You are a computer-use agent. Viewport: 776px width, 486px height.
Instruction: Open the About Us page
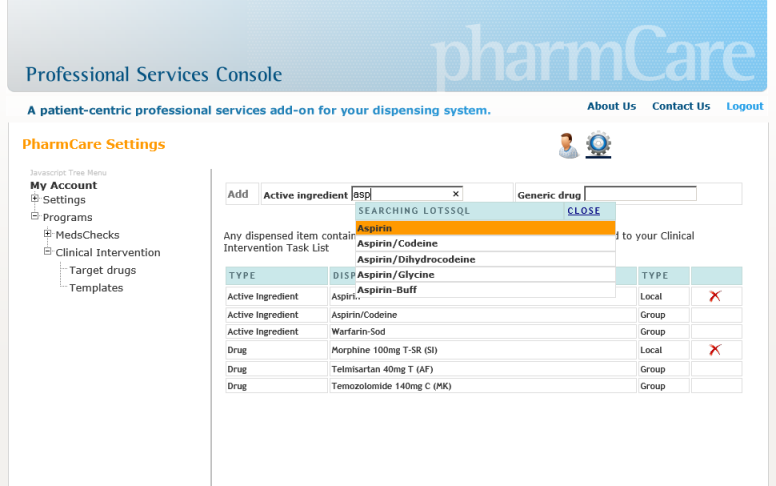click(611, 106)
